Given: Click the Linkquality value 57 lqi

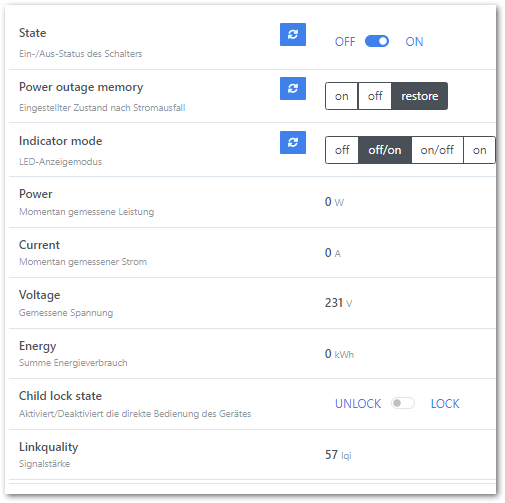Looking at the screenshot, I should 338,455.
